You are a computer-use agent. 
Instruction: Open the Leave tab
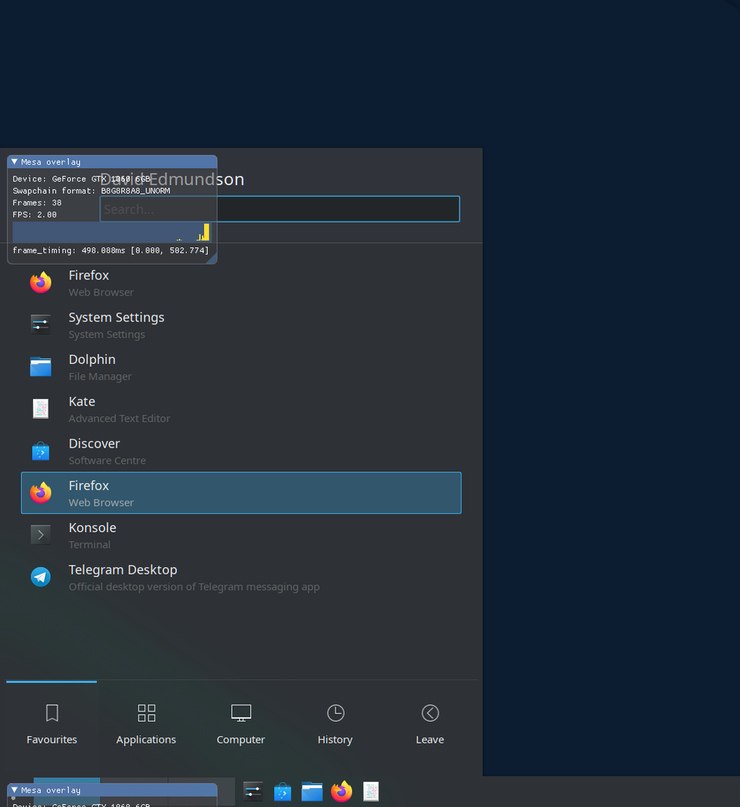coord(430,725)
